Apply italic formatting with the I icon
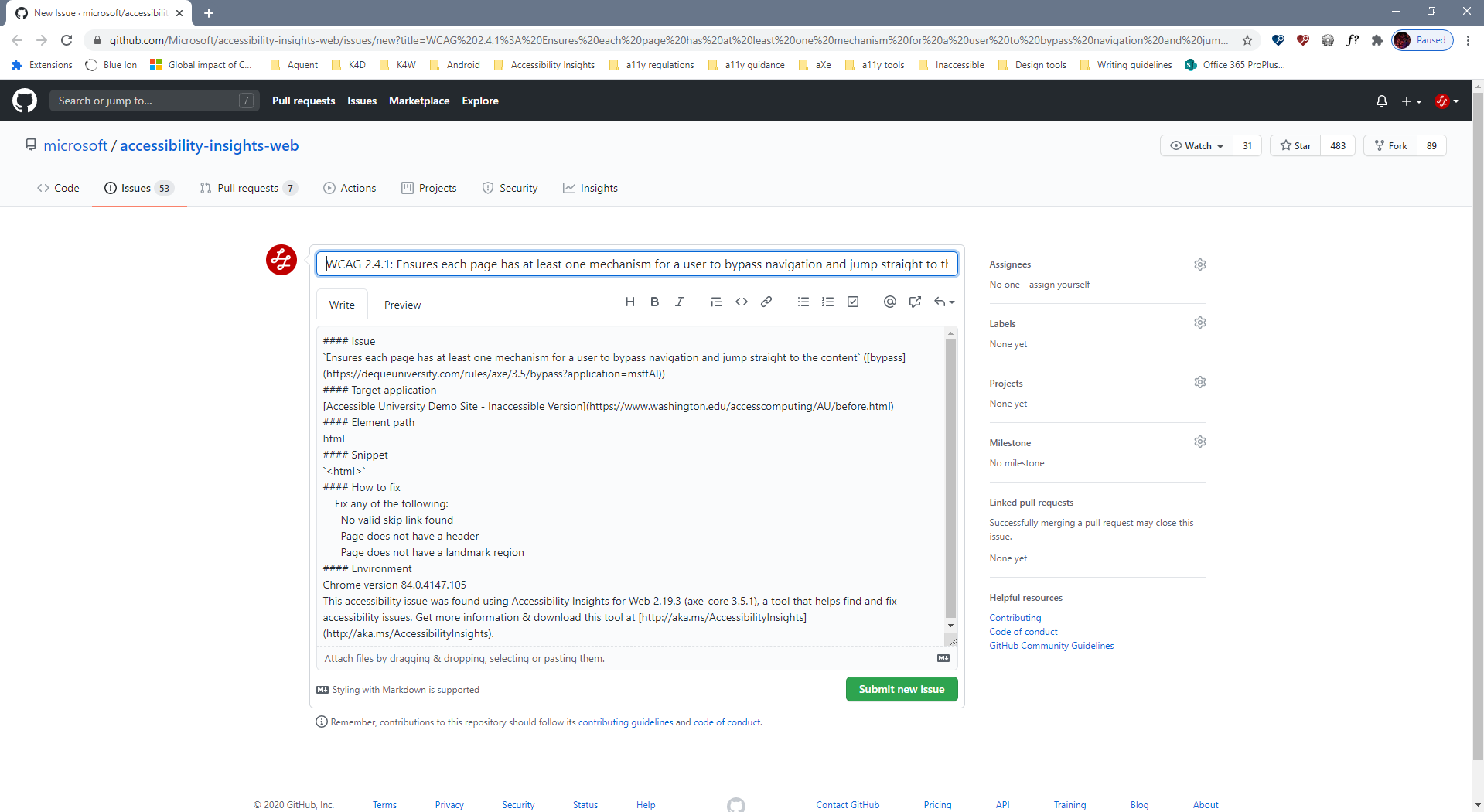This screenshot has width=1484, height=812. pyautogui.click(x=680, y=302)
